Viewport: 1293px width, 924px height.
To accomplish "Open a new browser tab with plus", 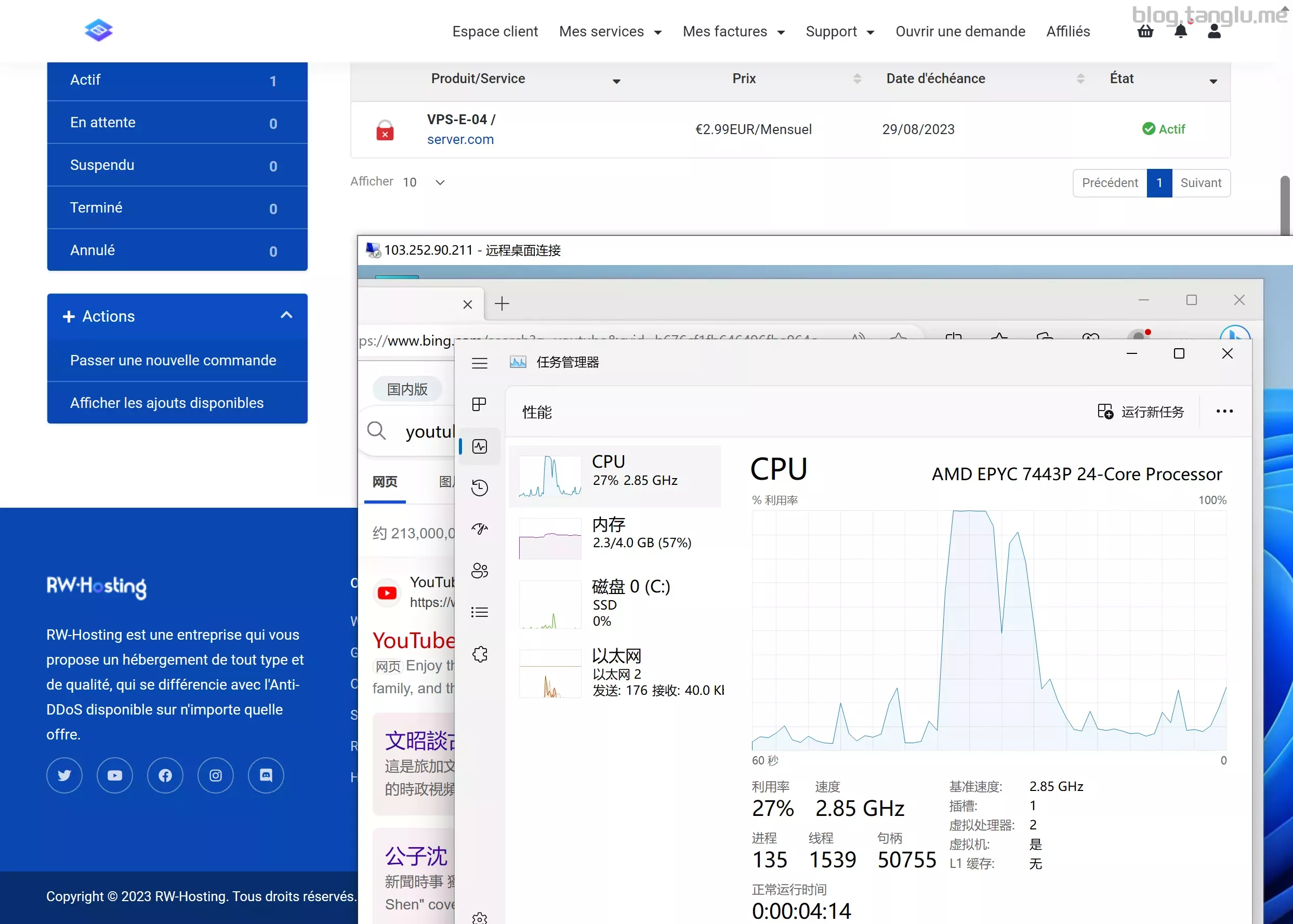I will tap(502, 303).
